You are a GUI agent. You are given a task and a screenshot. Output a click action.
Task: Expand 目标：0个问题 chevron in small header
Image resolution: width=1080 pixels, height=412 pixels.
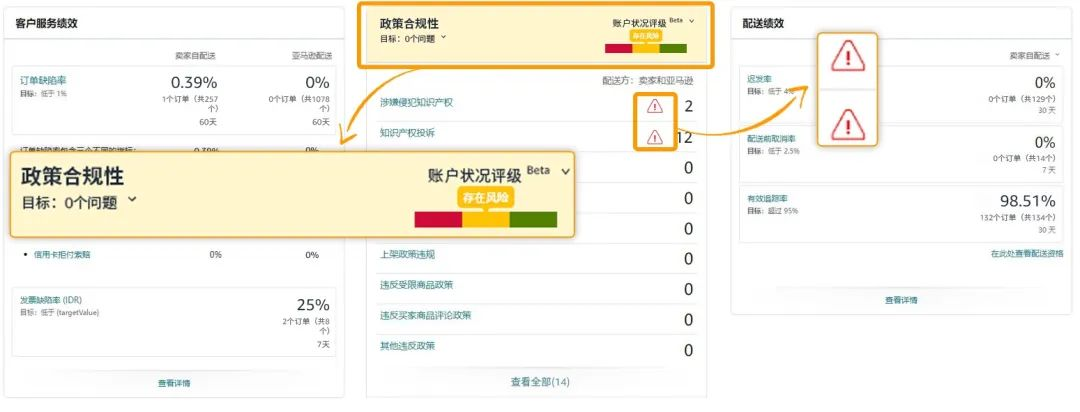click(444, 38)
